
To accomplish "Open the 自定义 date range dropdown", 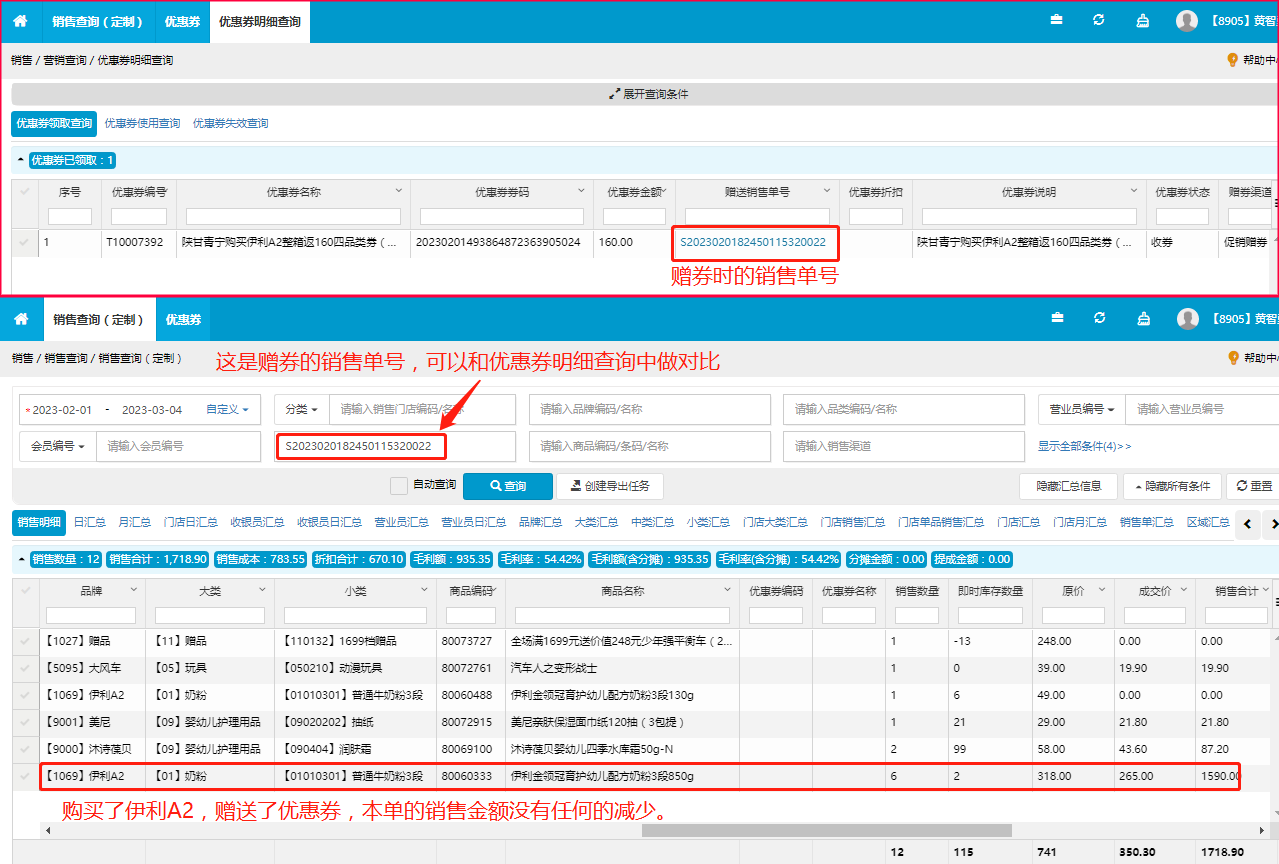I will [227, 409].
